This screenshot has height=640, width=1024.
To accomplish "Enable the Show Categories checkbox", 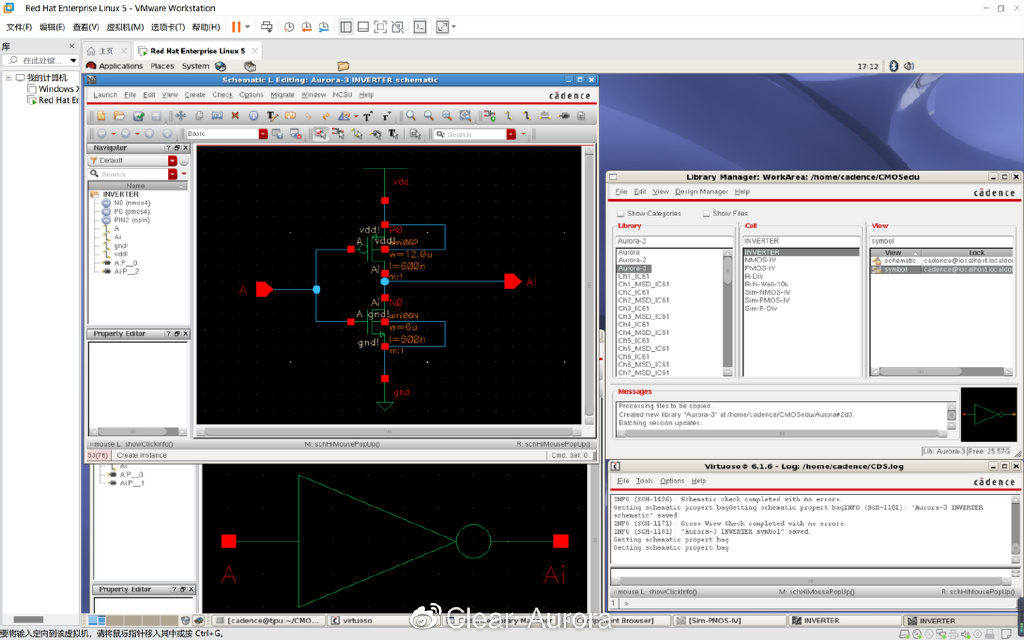I will [621, 213].
